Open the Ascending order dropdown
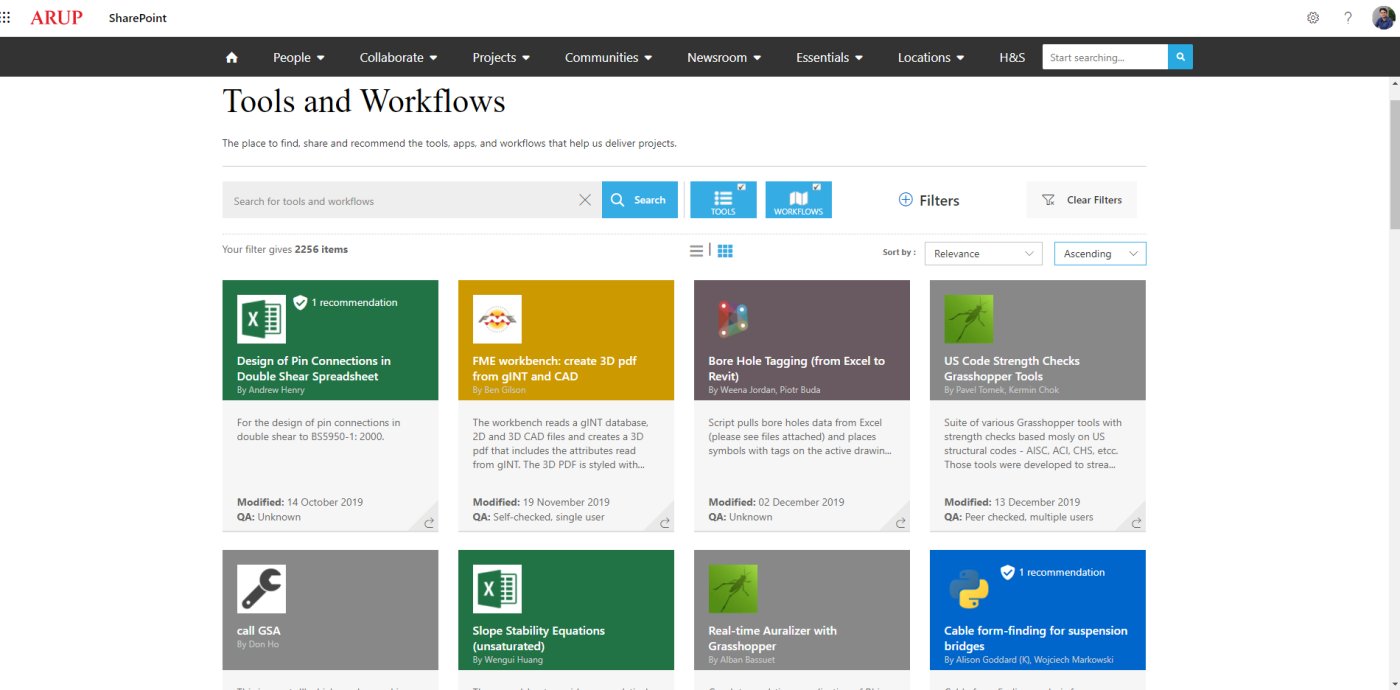 pos(1100,254)
